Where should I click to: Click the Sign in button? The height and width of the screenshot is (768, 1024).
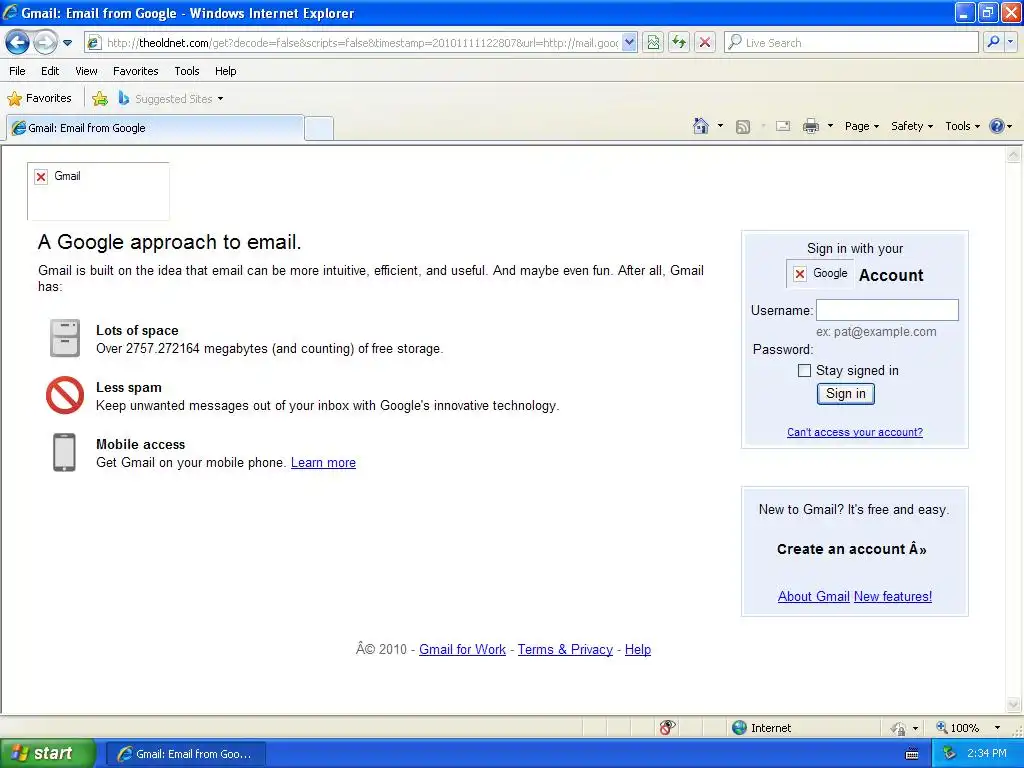(x=846, y=394)
